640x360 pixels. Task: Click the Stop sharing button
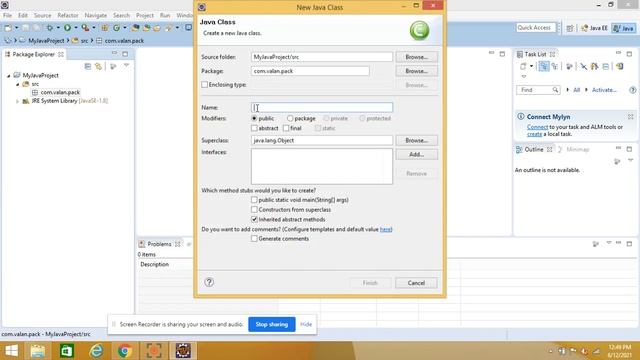click(x=272, y=324)
